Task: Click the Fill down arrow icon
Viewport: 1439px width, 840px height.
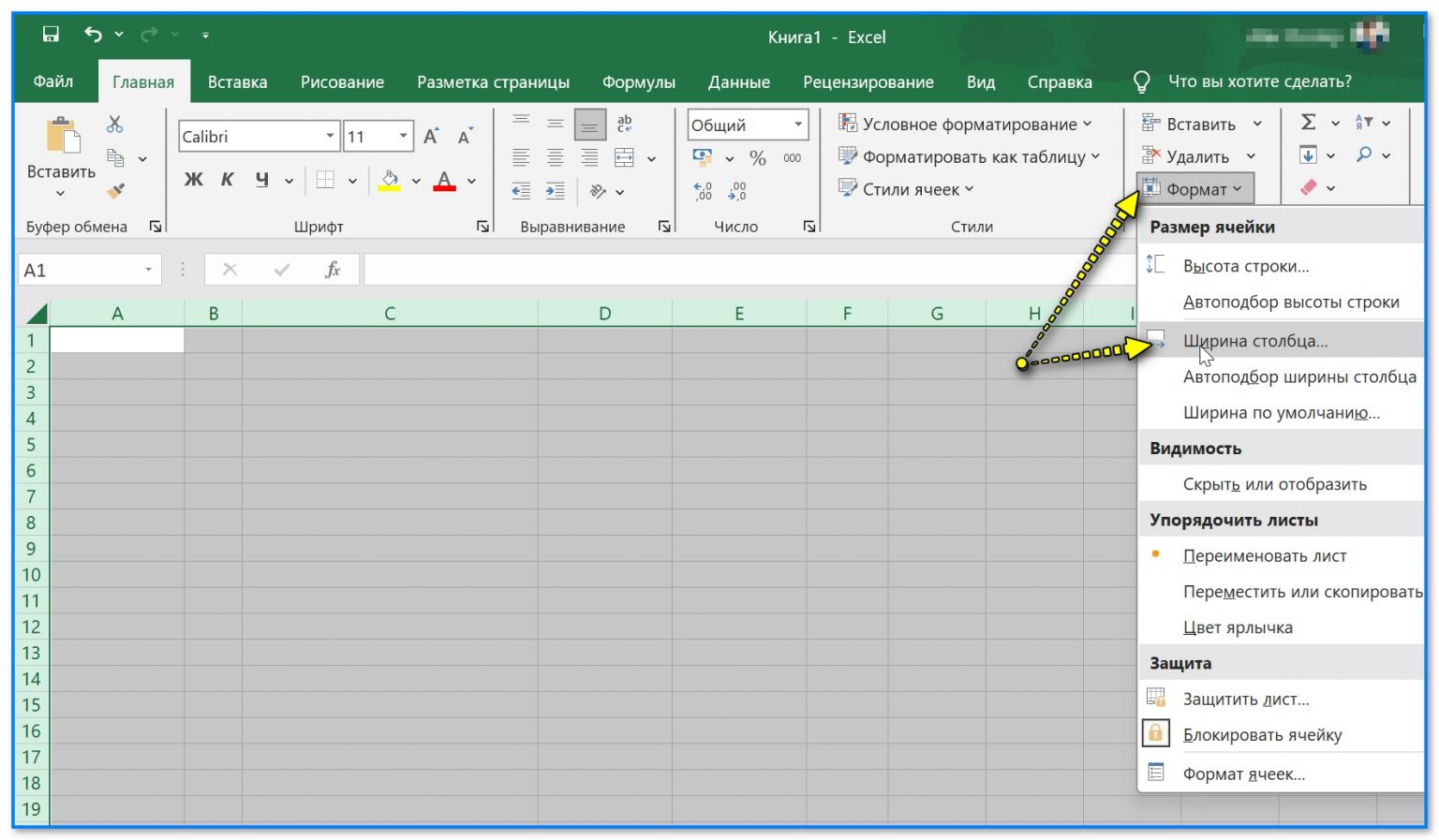Action: (1309, 155)
